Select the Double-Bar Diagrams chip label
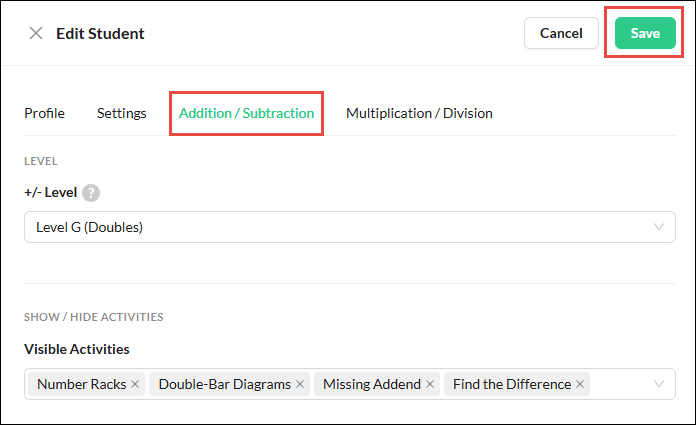696x425 pixels. point(225,384)
